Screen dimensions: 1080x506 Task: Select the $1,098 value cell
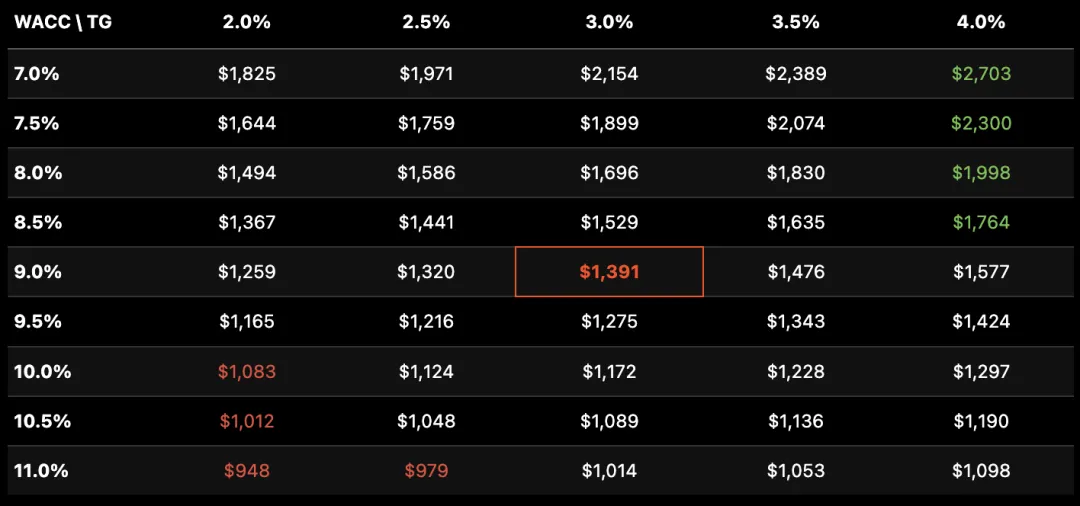click(x=981, y=471)
